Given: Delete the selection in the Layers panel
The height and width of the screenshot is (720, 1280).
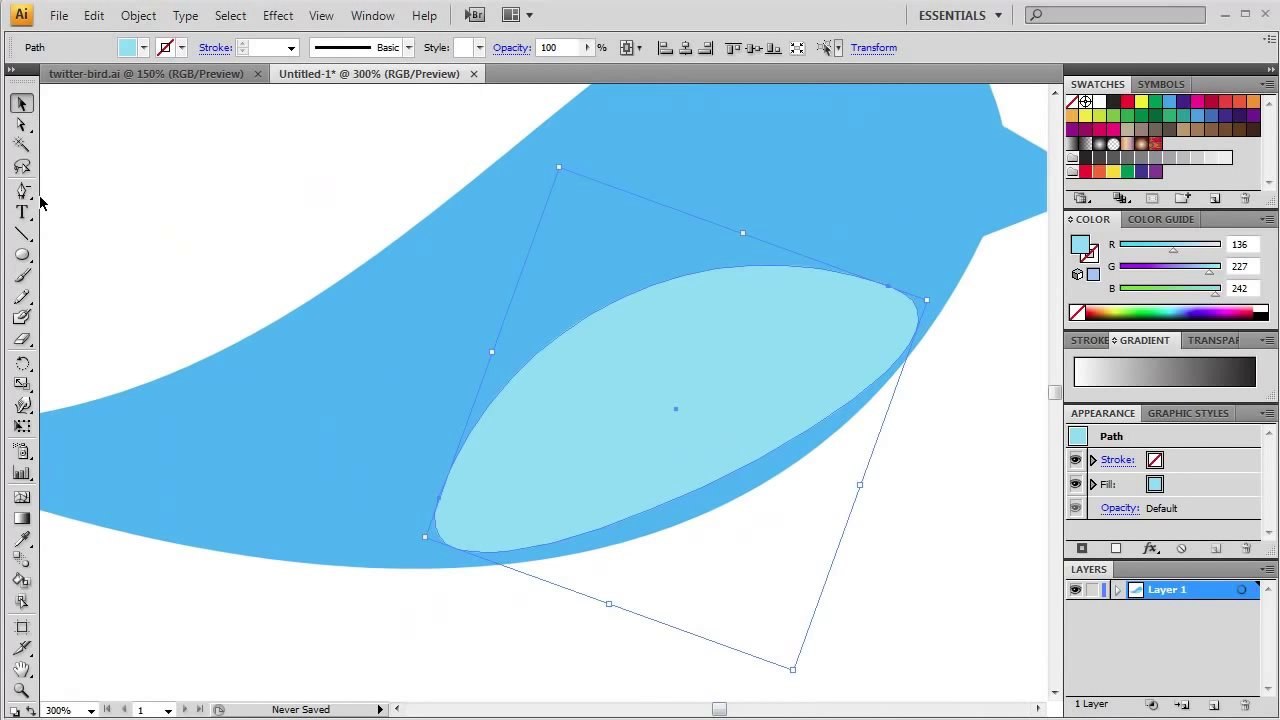Looking at the screenshot, I should coord(1246,705).
